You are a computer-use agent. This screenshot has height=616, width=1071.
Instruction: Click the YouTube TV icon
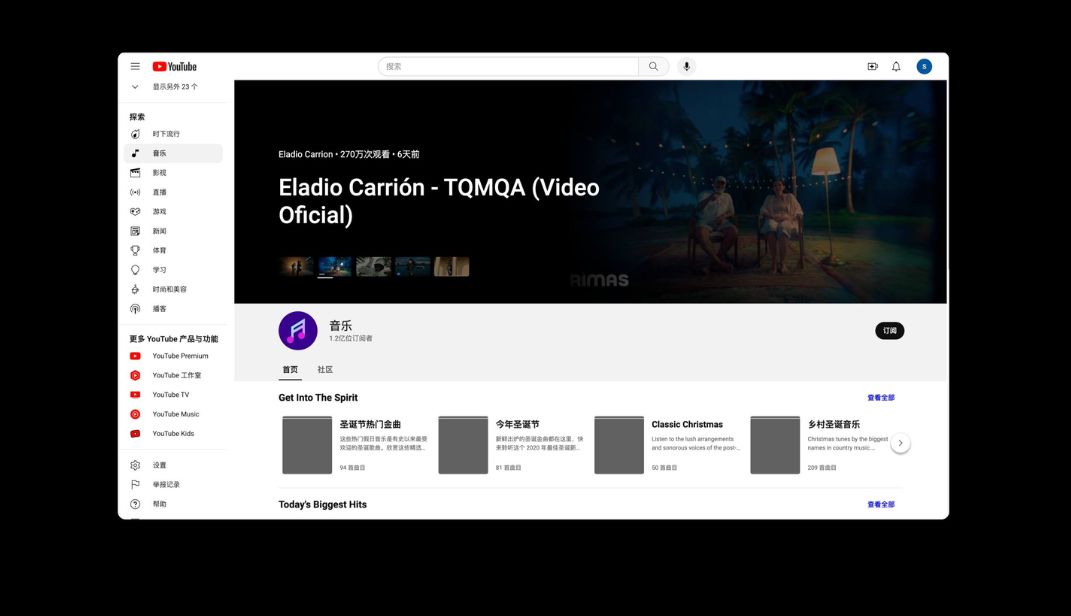coord(135,395)
